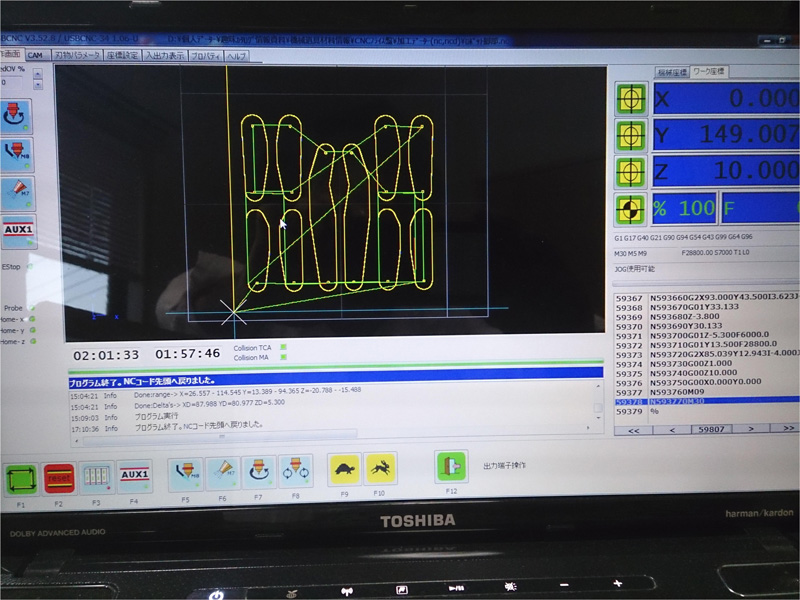800x600 pixels.
Task: Select the 機械座標 coordinate tab
Action: click(x=671, y=73)
